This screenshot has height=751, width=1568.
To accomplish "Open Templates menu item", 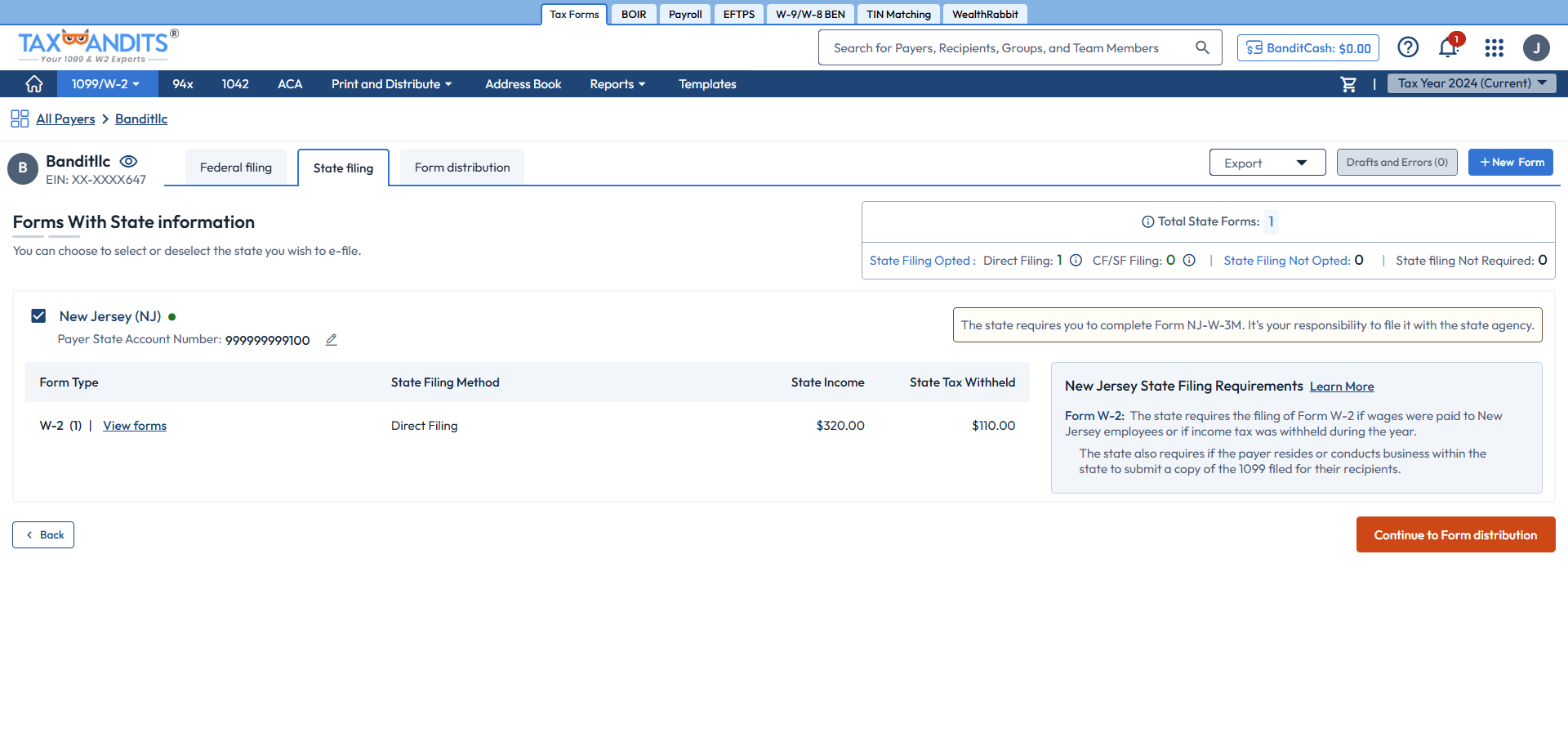I will 707,83.
